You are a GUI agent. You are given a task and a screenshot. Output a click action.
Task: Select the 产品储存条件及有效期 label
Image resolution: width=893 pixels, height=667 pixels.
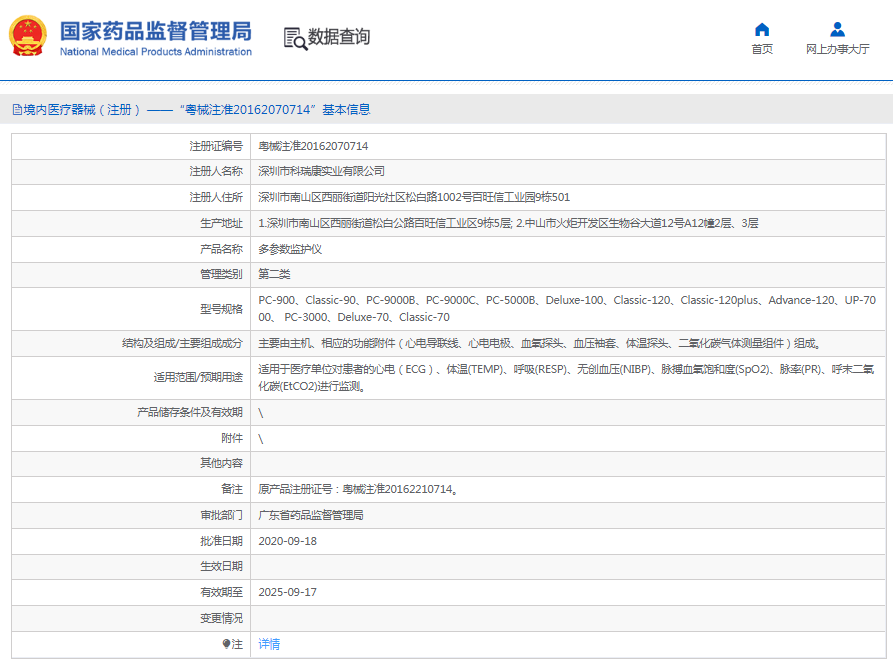point(190,412)
